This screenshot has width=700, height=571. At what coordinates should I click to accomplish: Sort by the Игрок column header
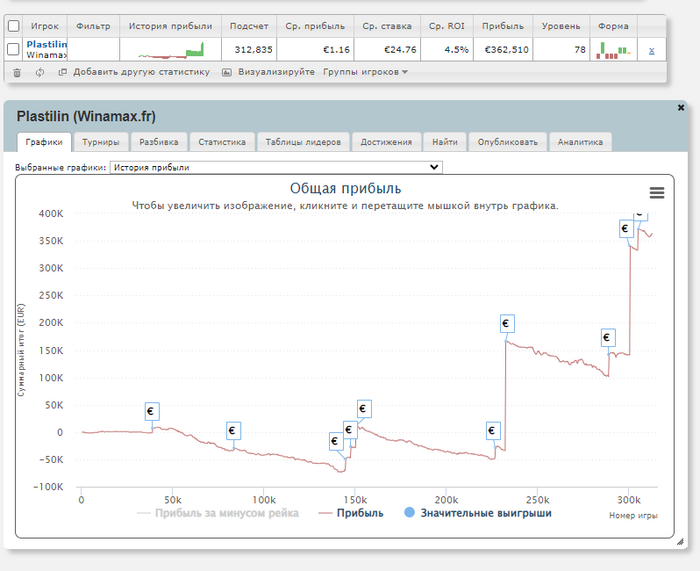pos(45,26)
